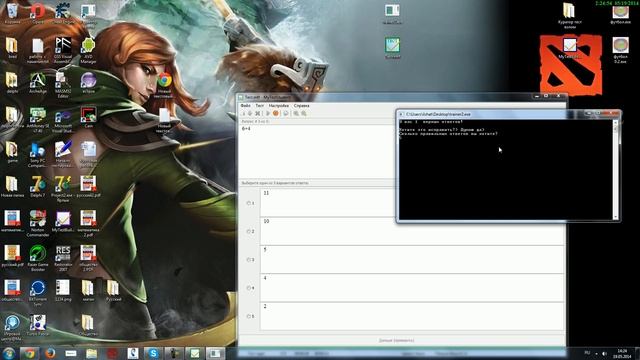
Task: Click the RU language indicator in tray
Action: click(587, 353)
